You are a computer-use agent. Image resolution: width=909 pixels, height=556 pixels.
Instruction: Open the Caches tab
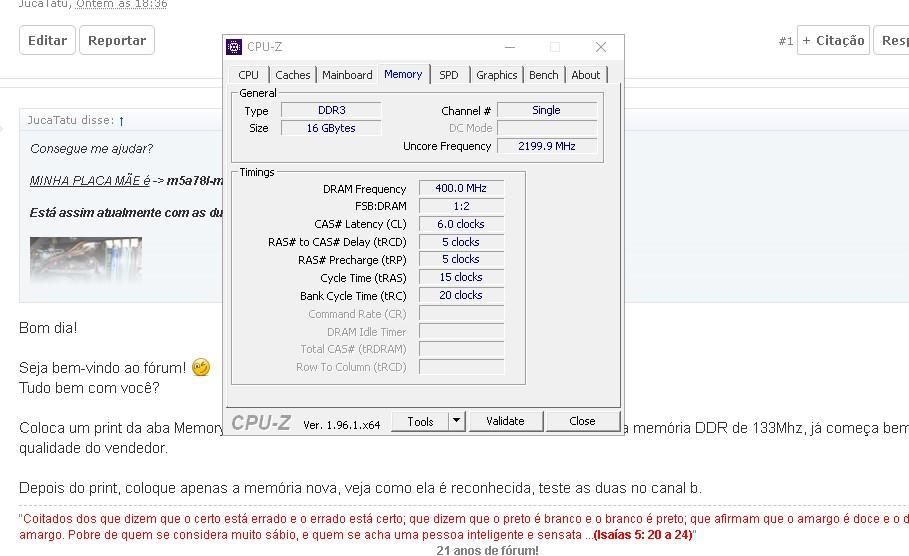(x=292, y=75)
